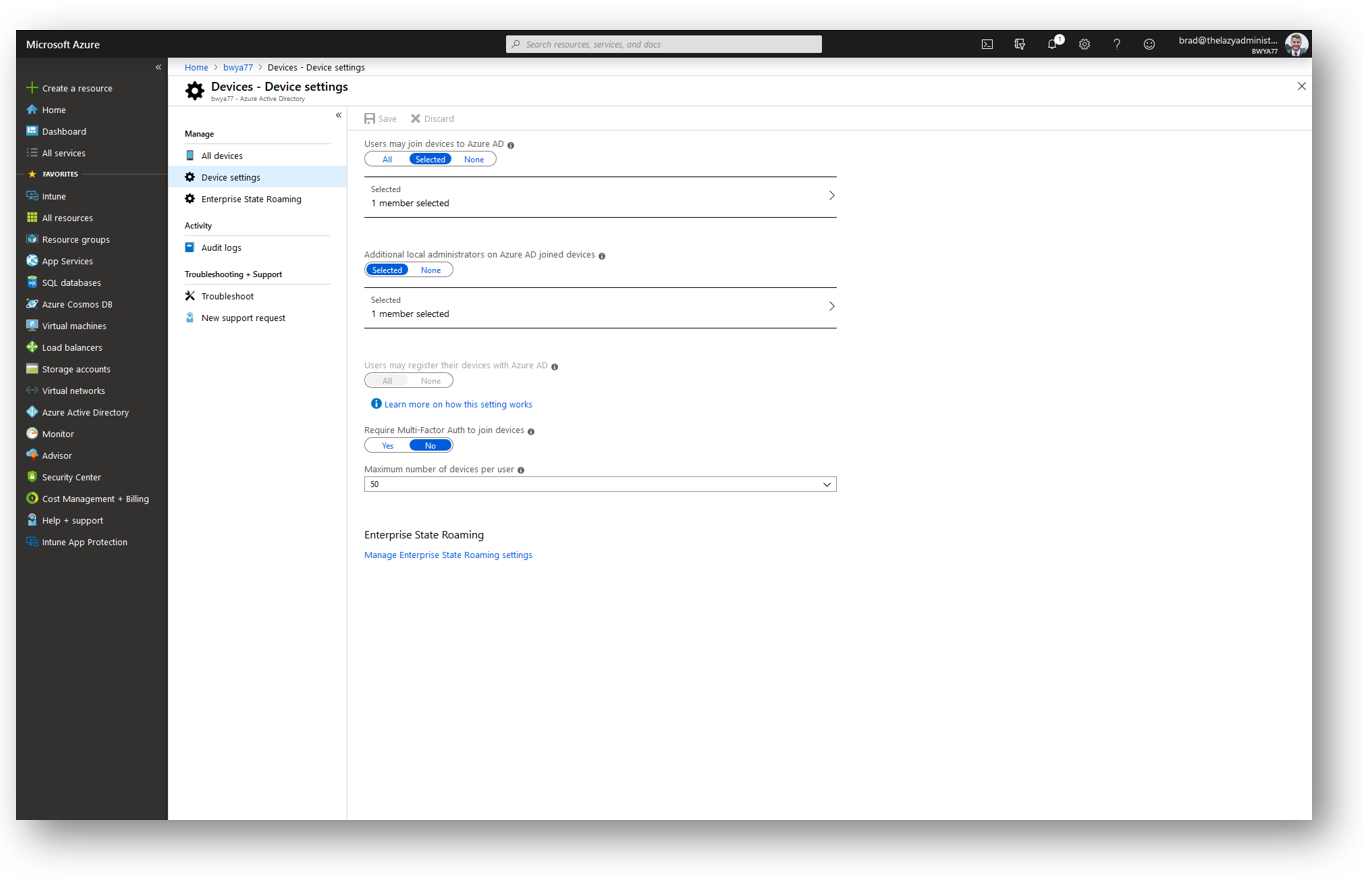Open New support request menu item
Screen dimensions: 1363x879
[x=257, y=318]
